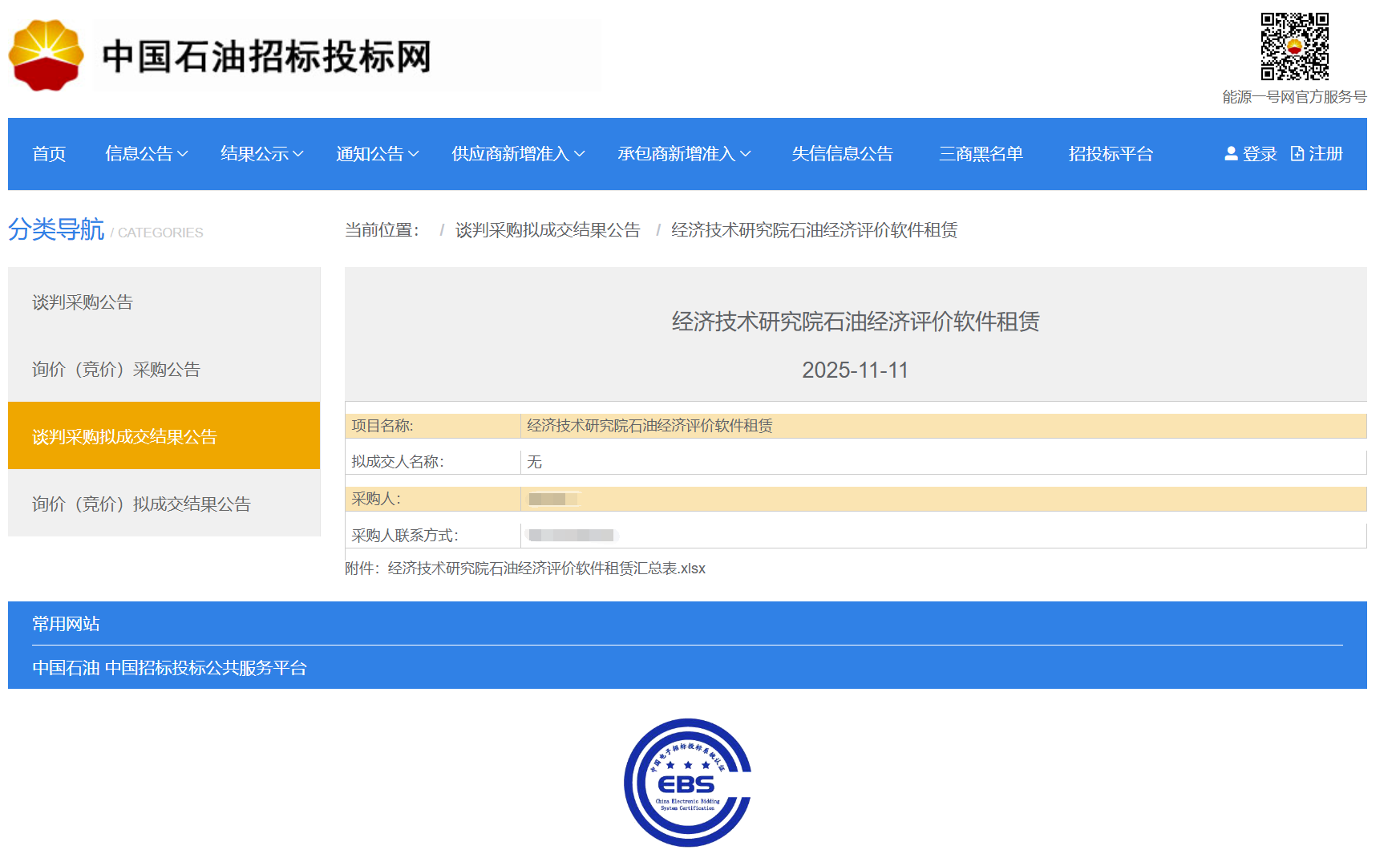
Task: Select 询价（竞价）采购公告 in sidebar
Action: point(116,370)
